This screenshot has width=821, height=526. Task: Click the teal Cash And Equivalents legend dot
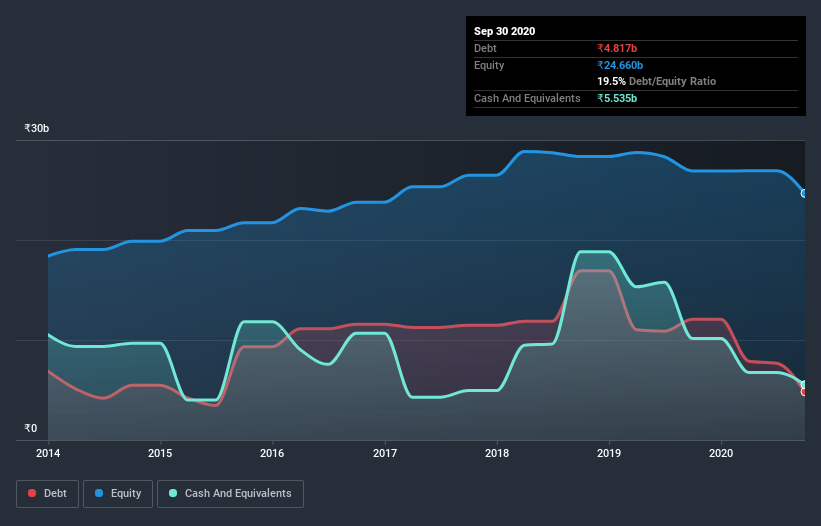(173, 493)
